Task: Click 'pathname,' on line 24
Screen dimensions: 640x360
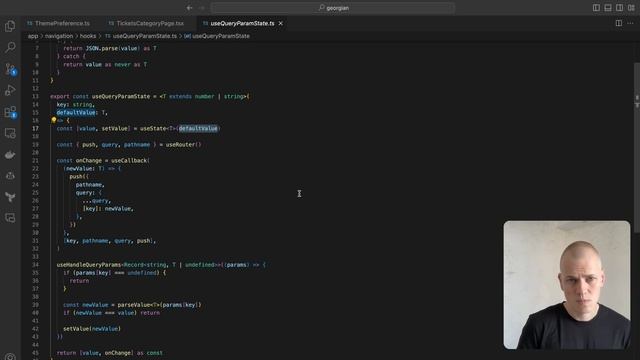Action: point(90,184)
